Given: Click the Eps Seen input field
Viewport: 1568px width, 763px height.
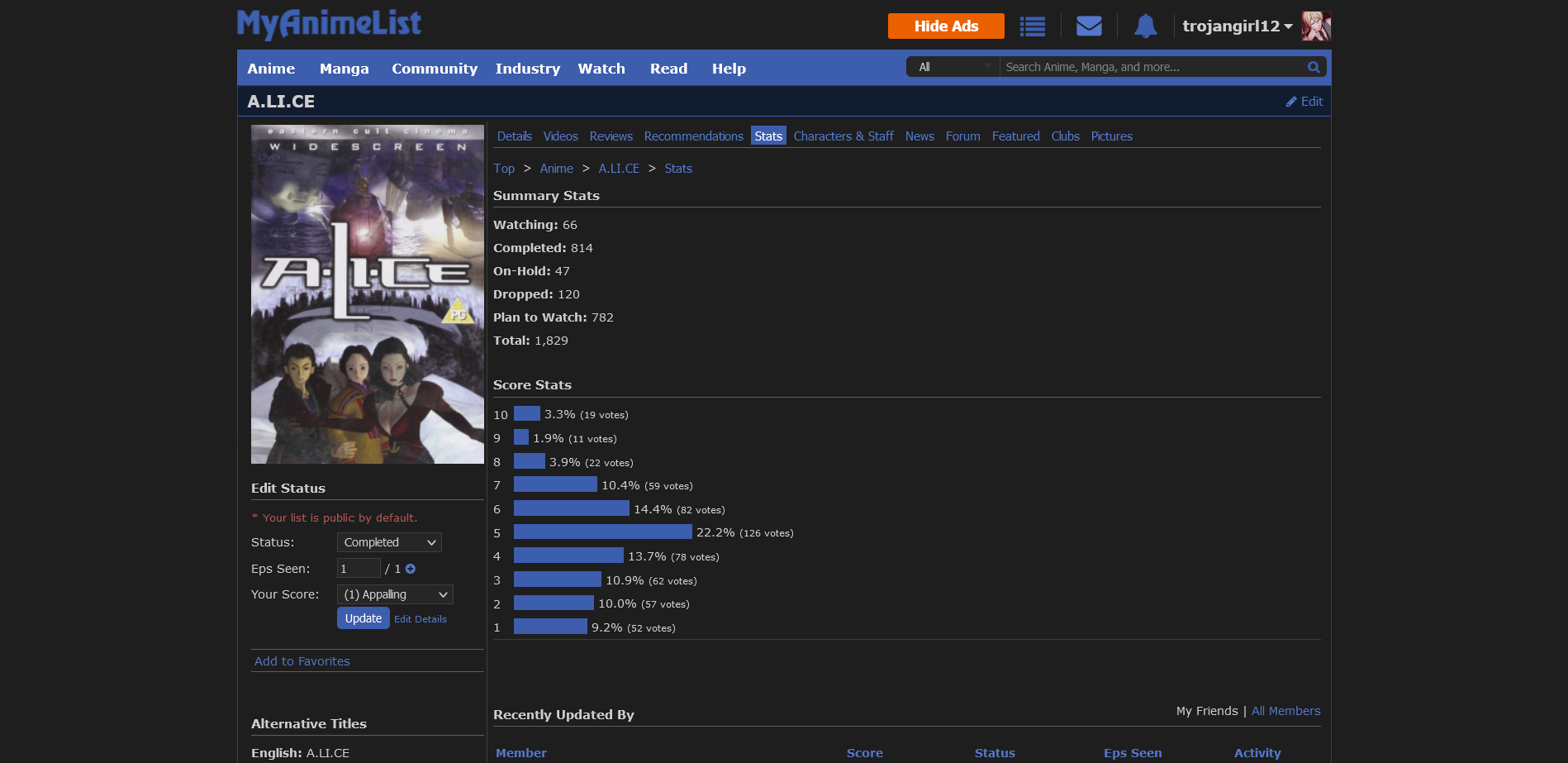Looking at the screenshot, I should click(359, 569).
